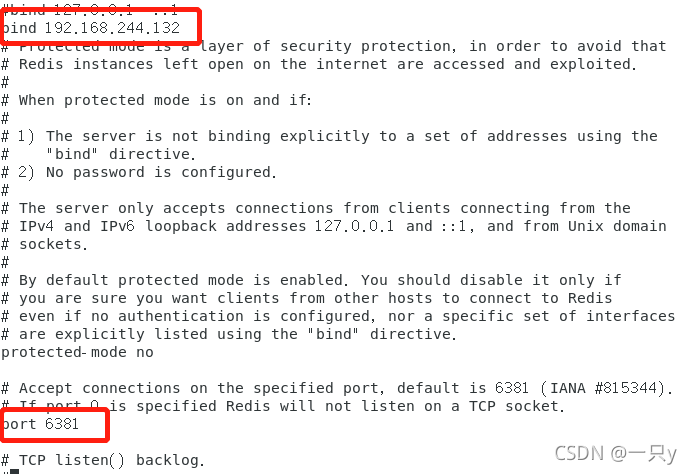Click the "::1" IPv6 loopback address
This screenshot has height=474, width=692.
[x=452, y=226]
